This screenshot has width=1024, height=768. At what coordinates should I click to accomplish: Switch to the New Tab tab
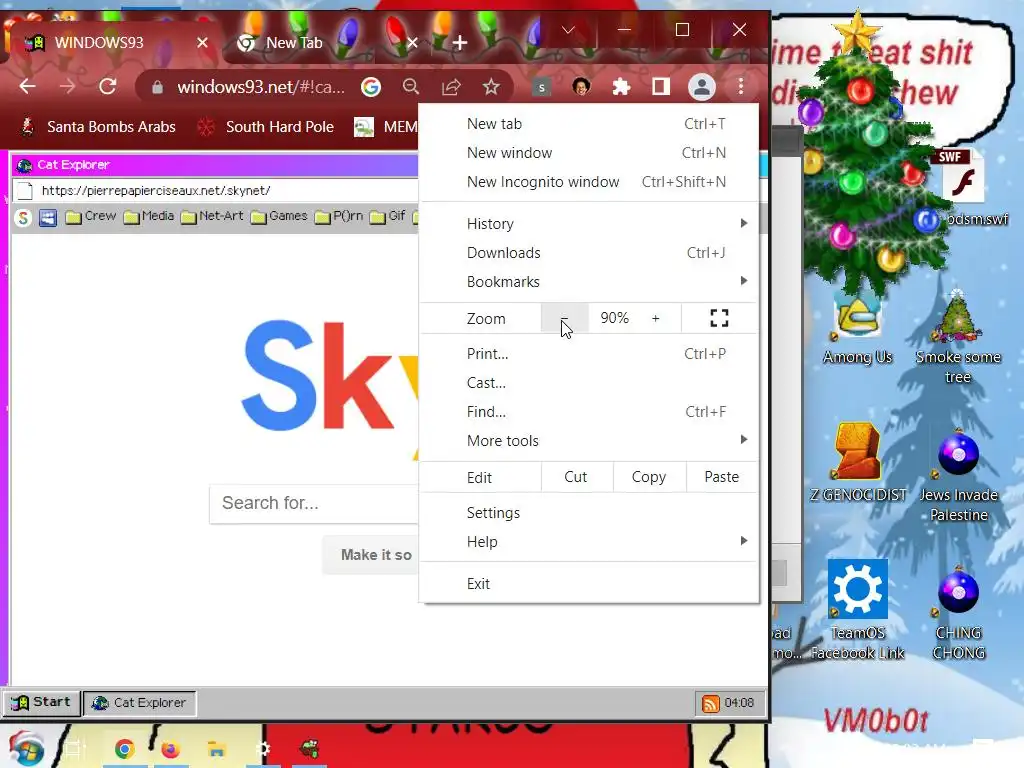[x=327, y=43]
